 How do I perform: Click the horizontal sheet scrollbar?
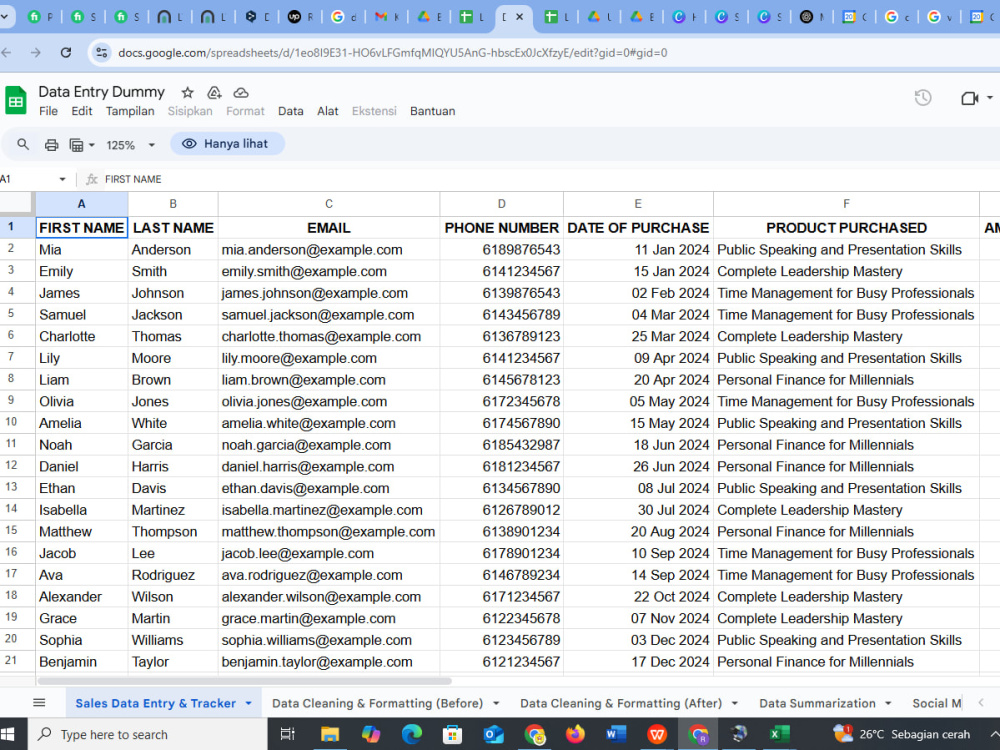(x=244, y=681)
